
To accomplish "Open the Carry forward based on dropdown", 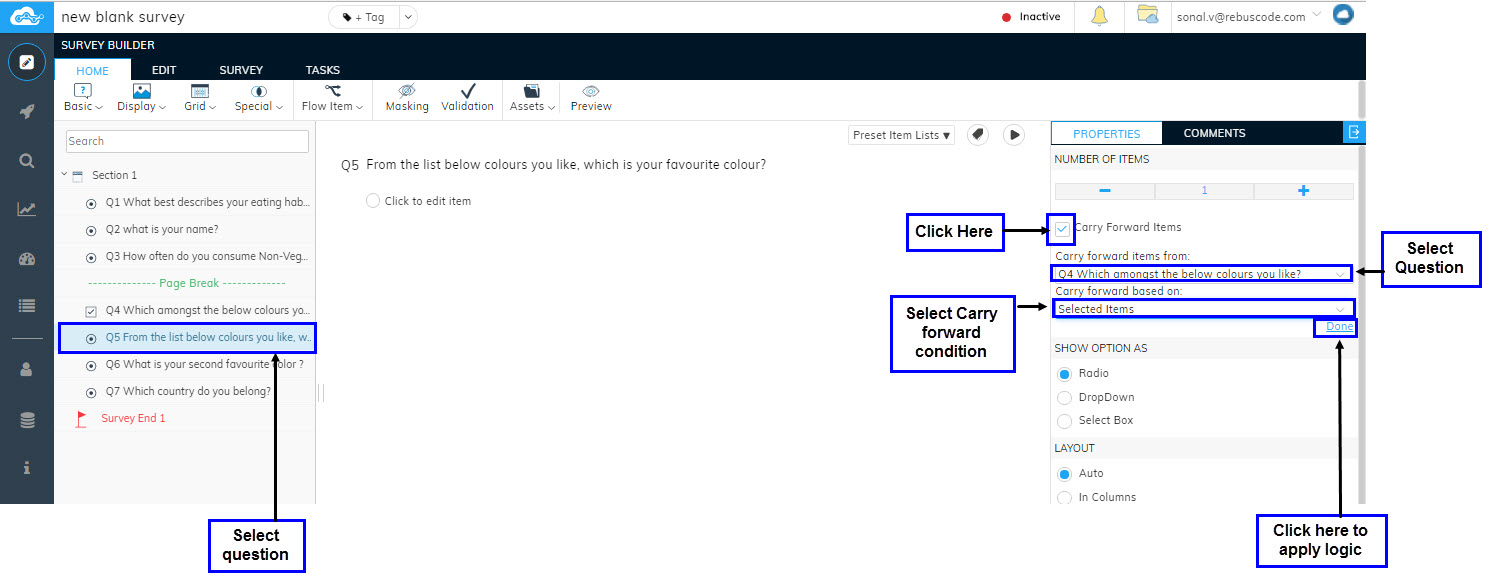I will coord(1202,309).
